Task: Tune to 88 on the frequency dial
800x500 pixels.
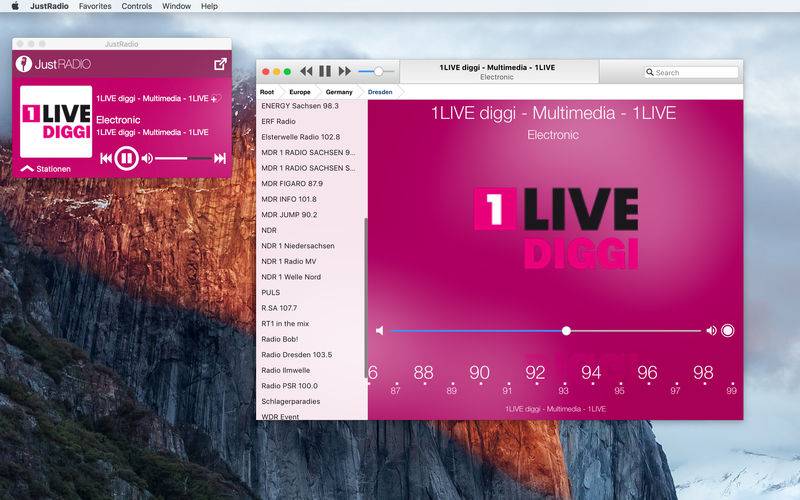Action: tap(423, 372)
